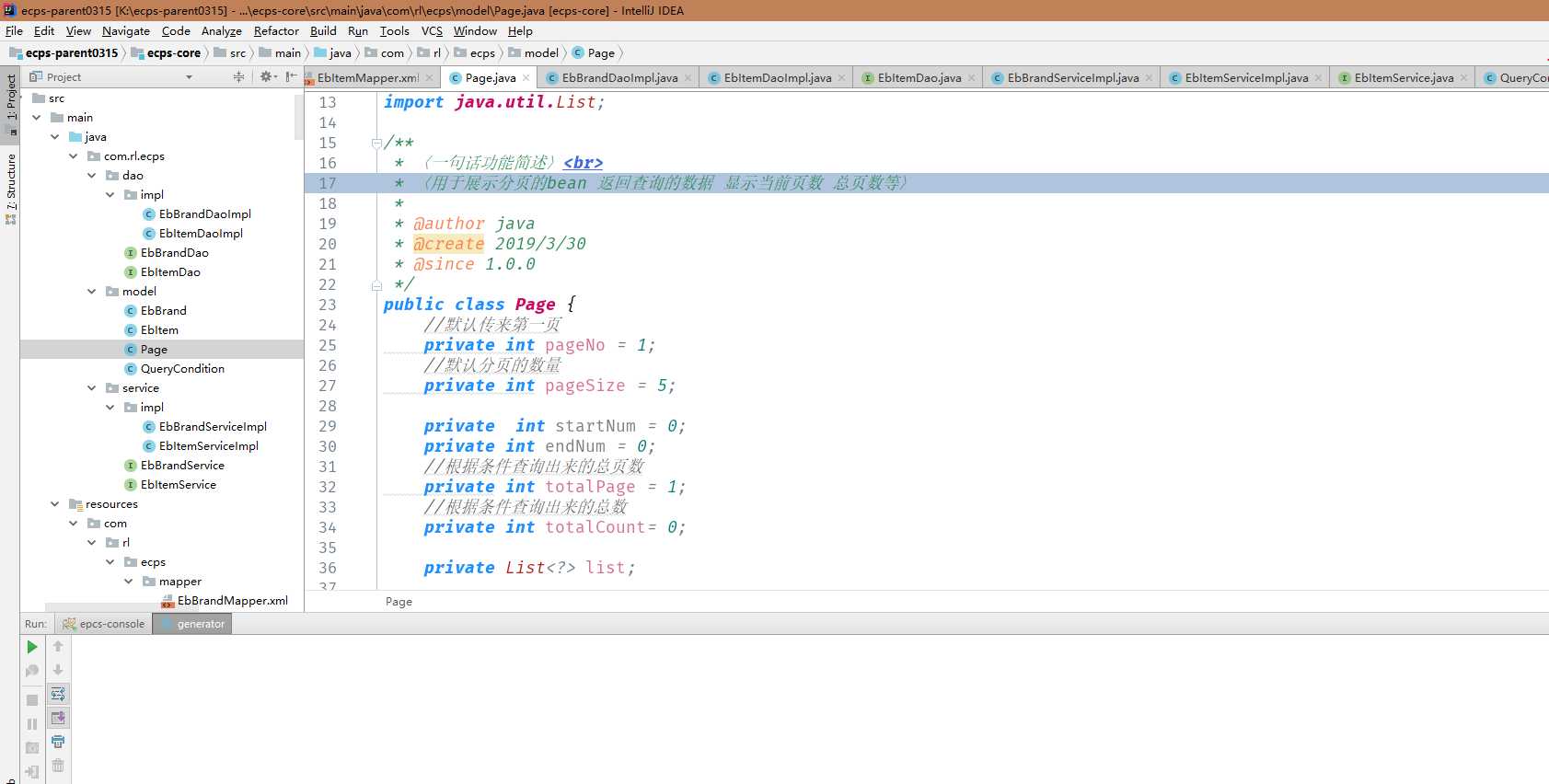Click the Print icon in Run panel
Image resolution: width=1549 pixels, height=784 pixels.
(58, 742)
